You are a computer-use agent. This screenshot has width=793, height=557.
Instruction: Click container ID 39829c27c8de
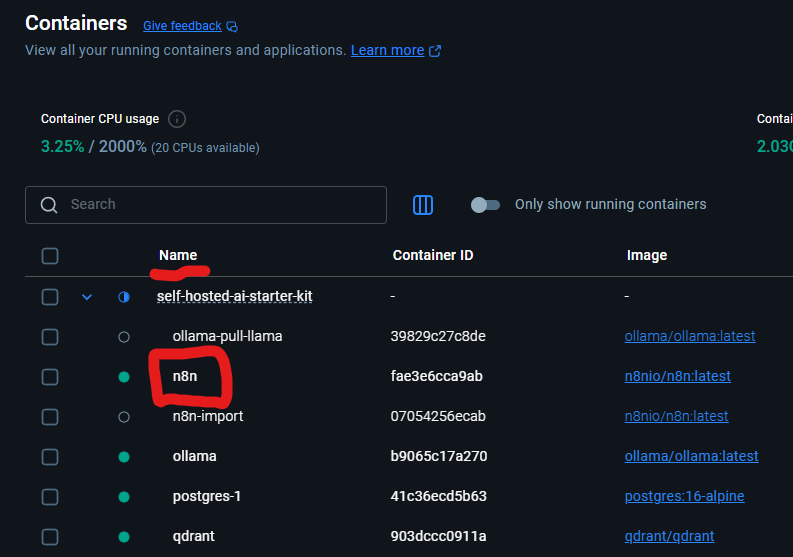pos(438,336)
